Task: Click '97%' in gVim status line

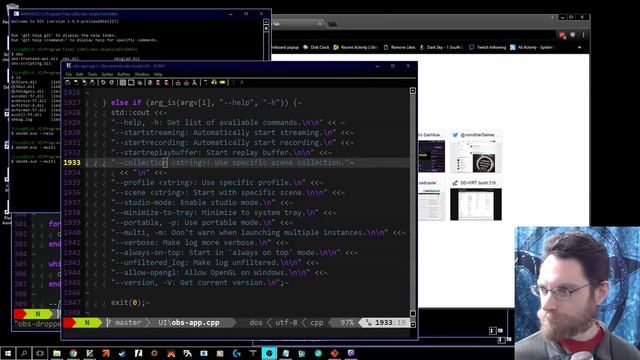Action: coord(347,322)
